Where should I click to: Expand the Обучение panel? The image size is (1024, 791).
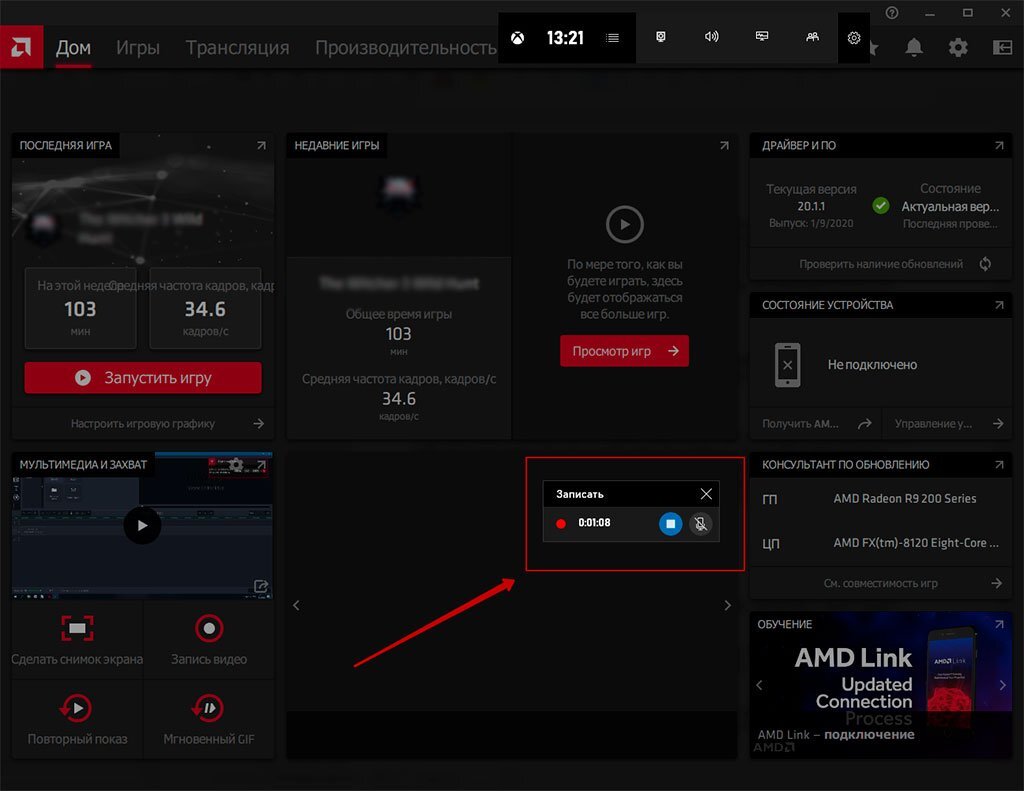[x=999, y=624]
